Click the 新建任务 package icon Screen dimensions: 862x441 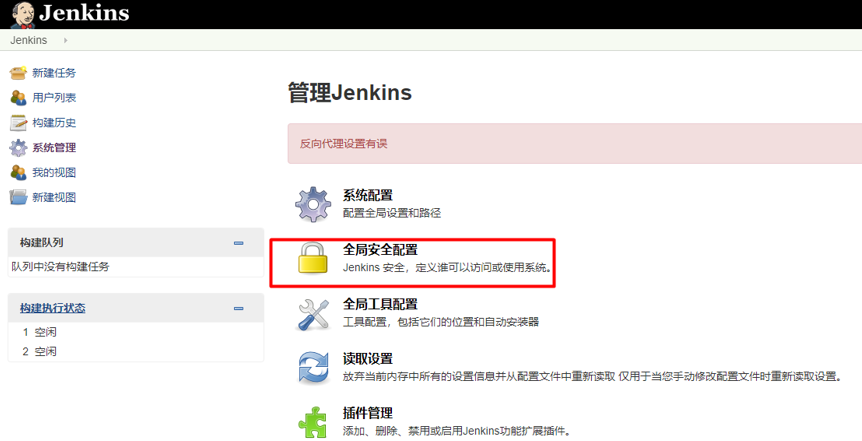pos(18,73)
